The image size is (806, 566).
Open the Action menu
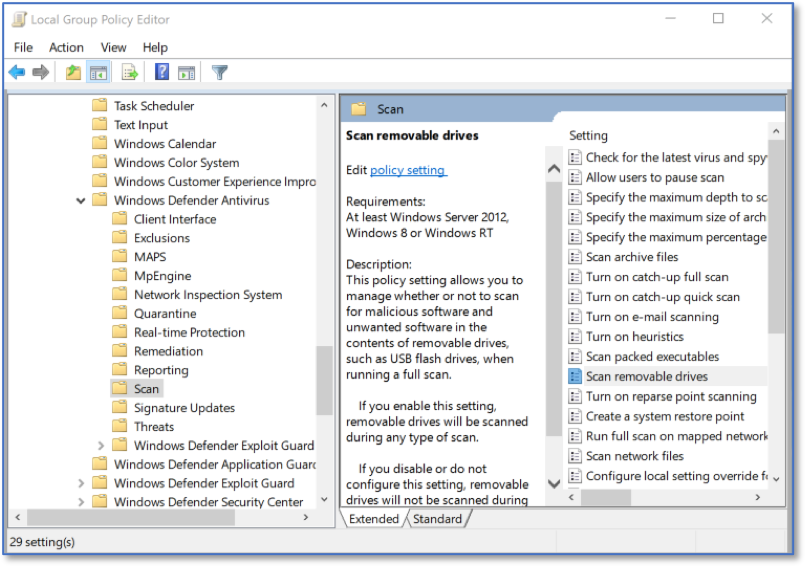point(66,48)
